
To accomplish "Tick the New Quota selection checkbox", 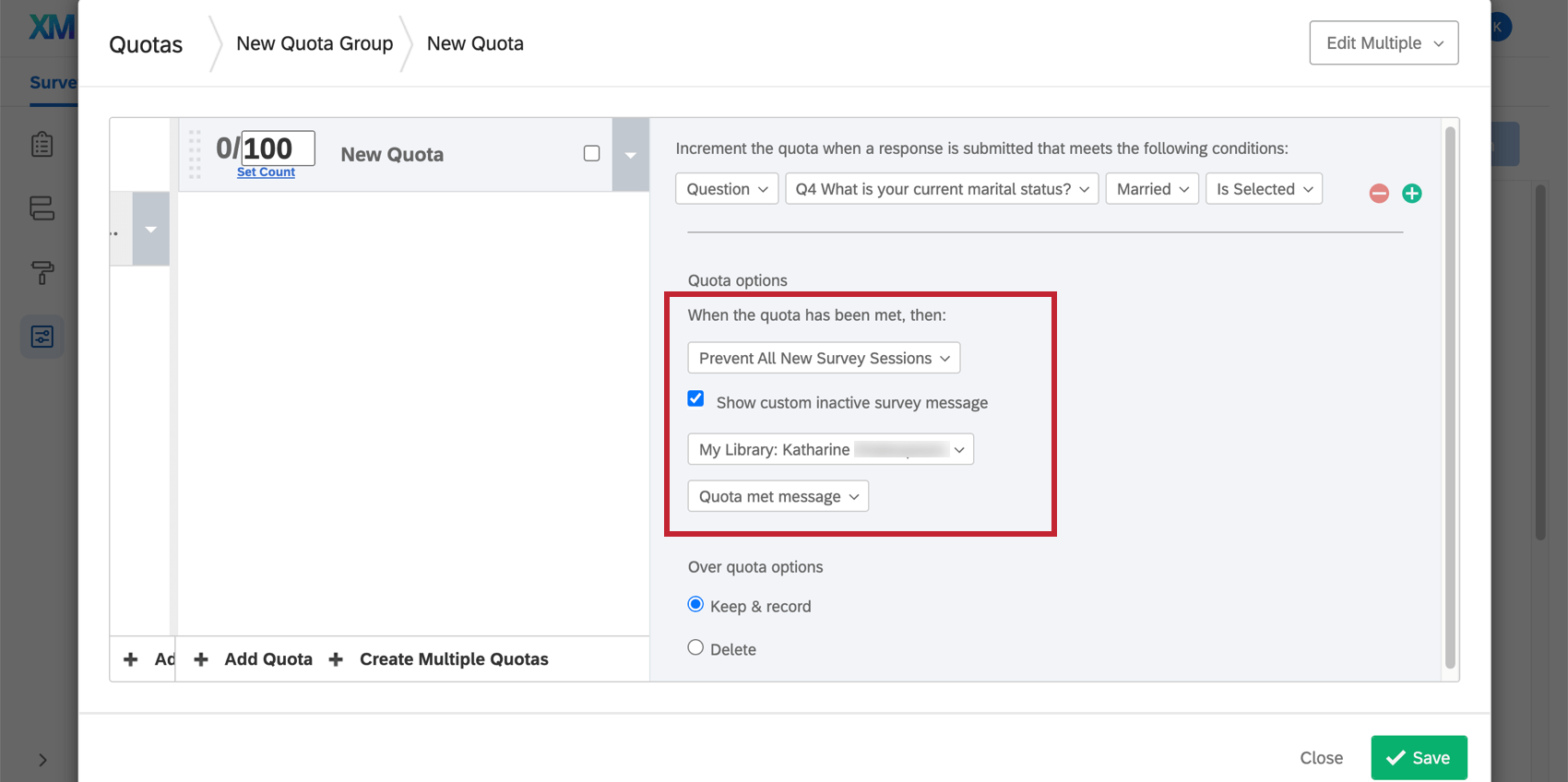I will (592, 154).
